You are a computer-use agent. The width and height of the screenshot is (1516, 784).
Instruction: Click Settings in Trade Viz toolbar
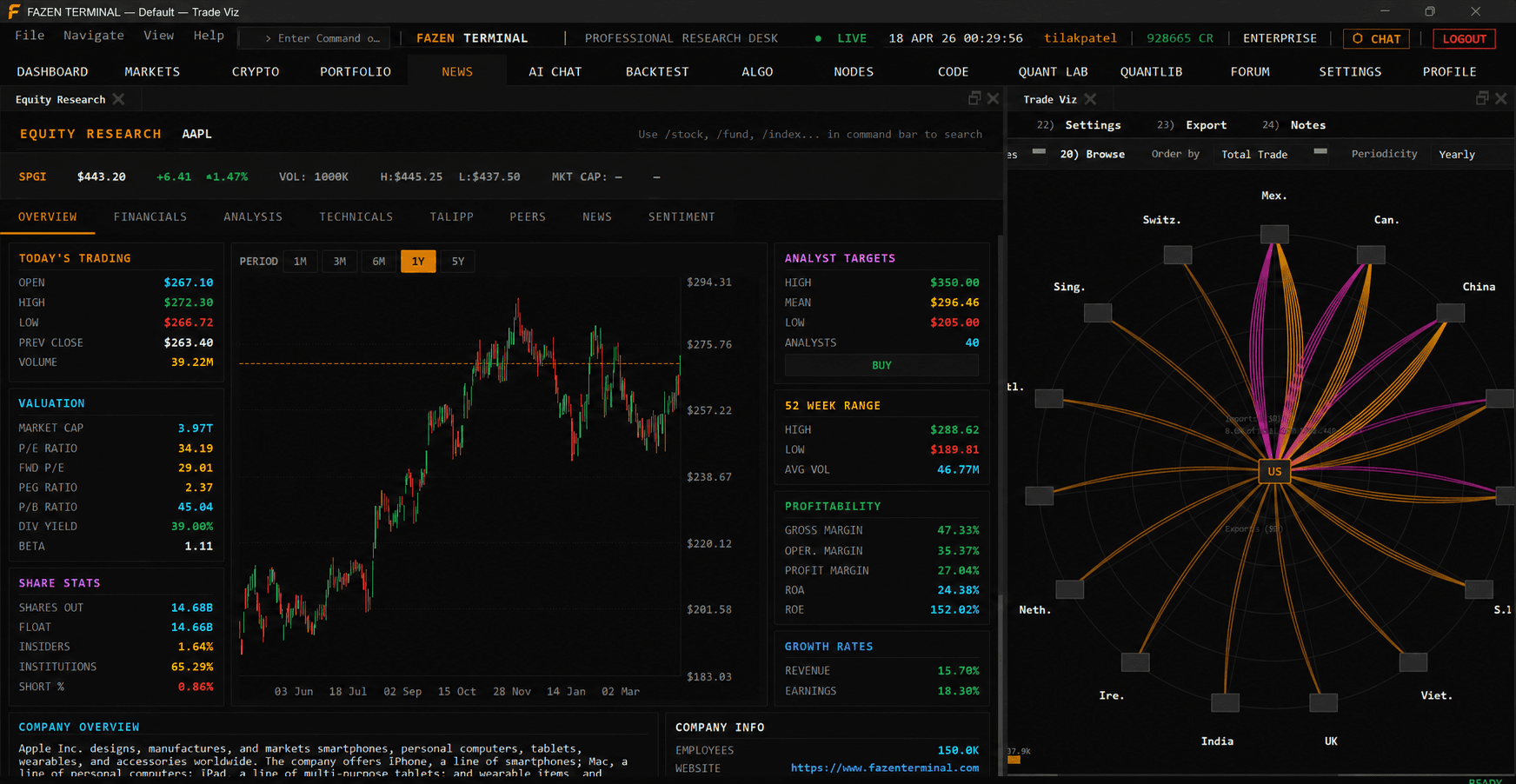(x=1093, y=125)
